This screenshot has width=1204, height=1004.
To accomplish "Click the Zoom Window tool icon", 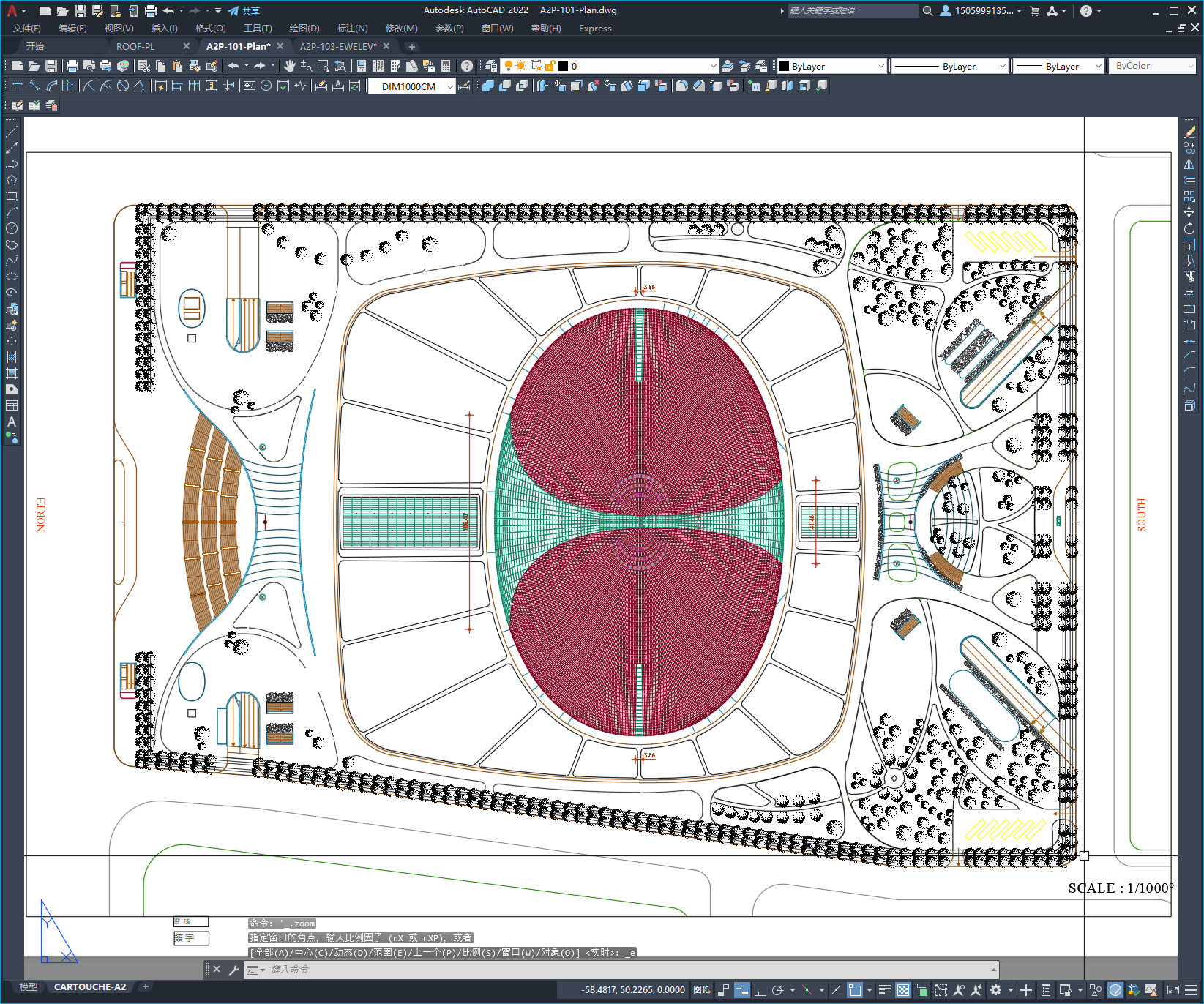I will pyautogui.click(x=324, y=66).
